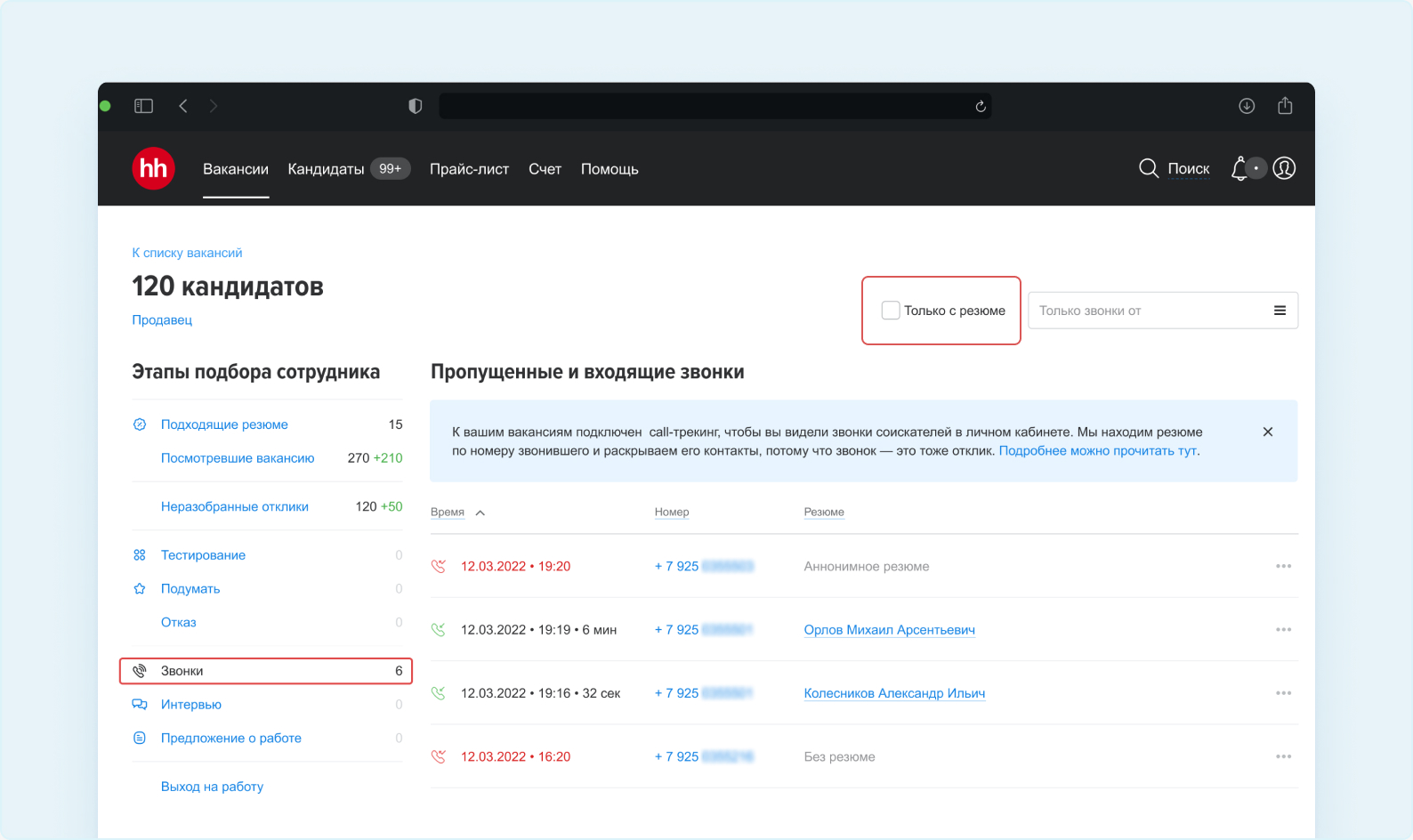This screenshot has width=1413, height=840.
Task: Click the Предложение о работе icon
Action: click(140, 738)
